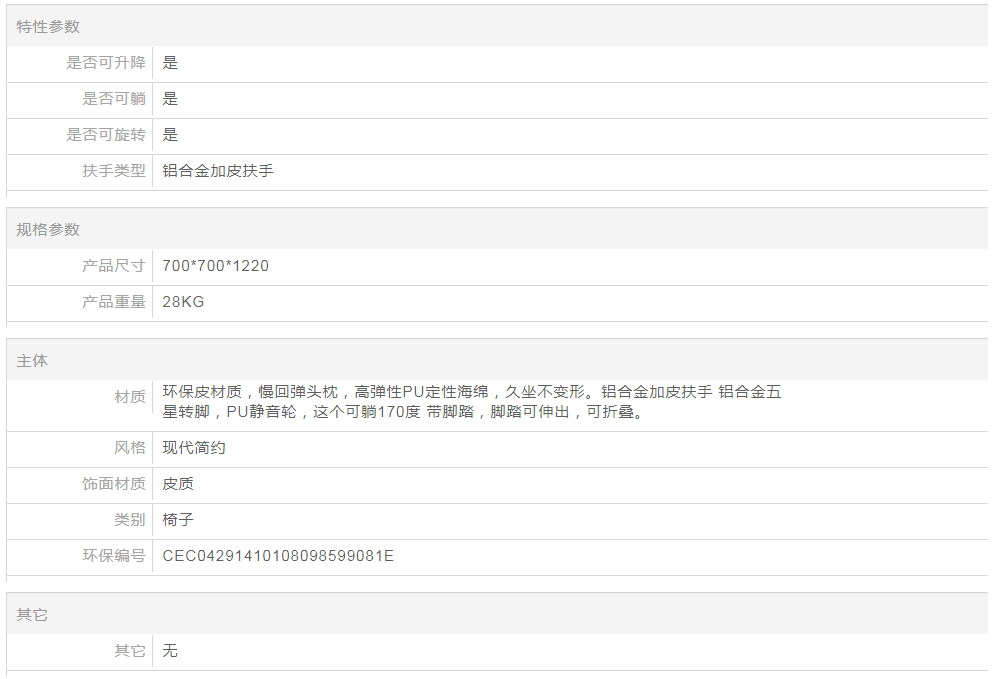
Task: Click the 产品尺寸 label
Action: coord(114,266)
